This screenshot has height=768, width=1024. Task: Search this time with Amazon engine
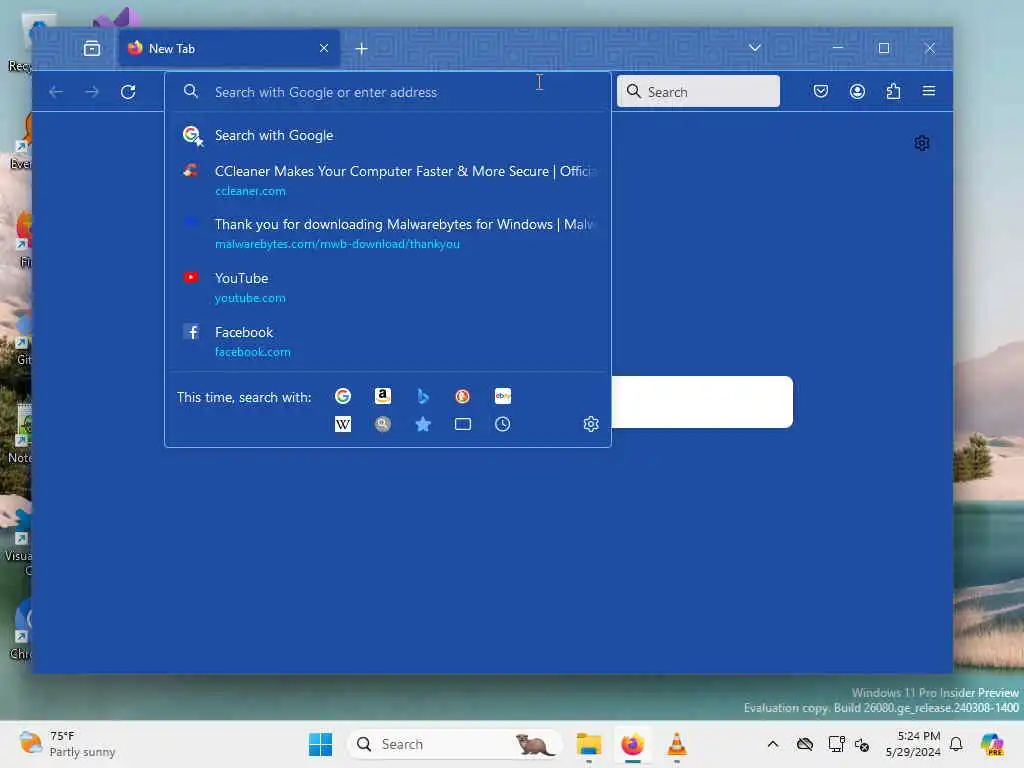point(383,396)
